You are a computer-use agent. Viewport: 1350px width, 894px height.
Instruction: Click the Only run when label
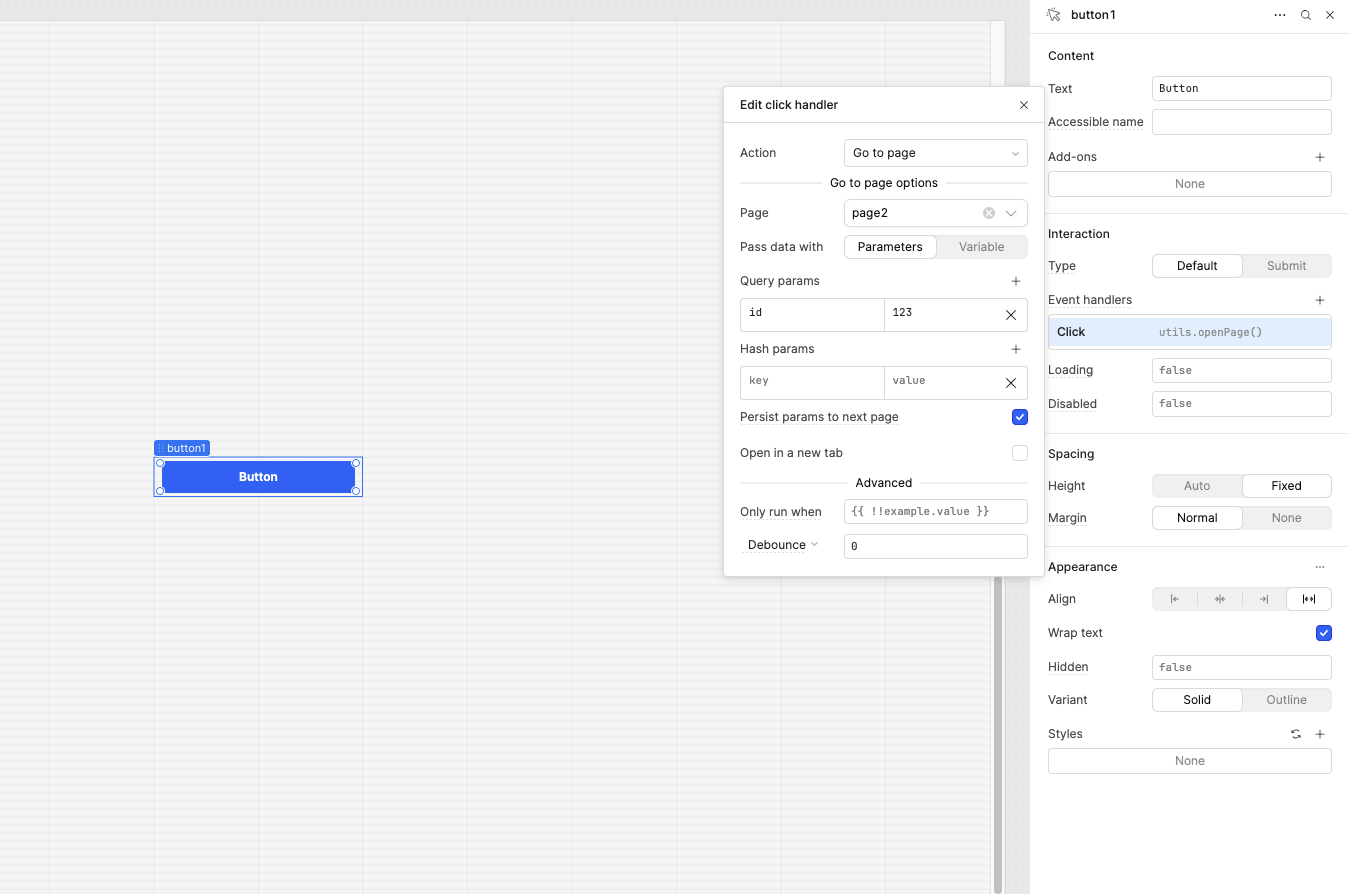pos(781,512)
